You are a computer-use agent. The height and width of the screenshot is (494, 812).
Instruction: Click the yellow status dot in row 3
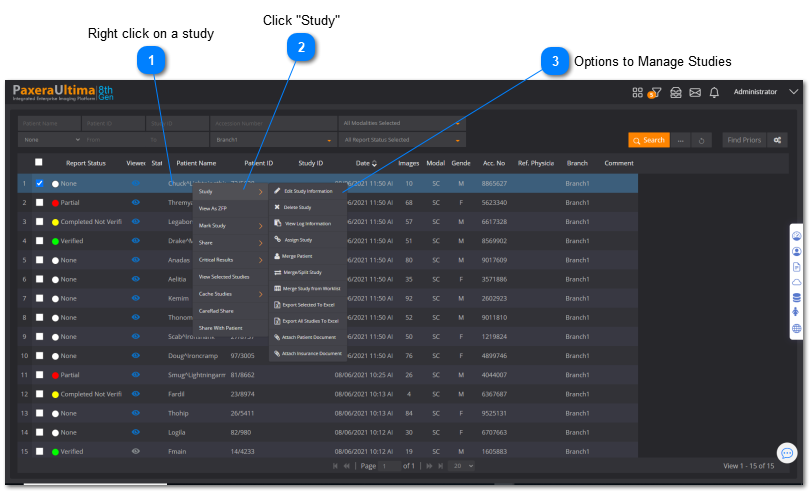[55, 222]
